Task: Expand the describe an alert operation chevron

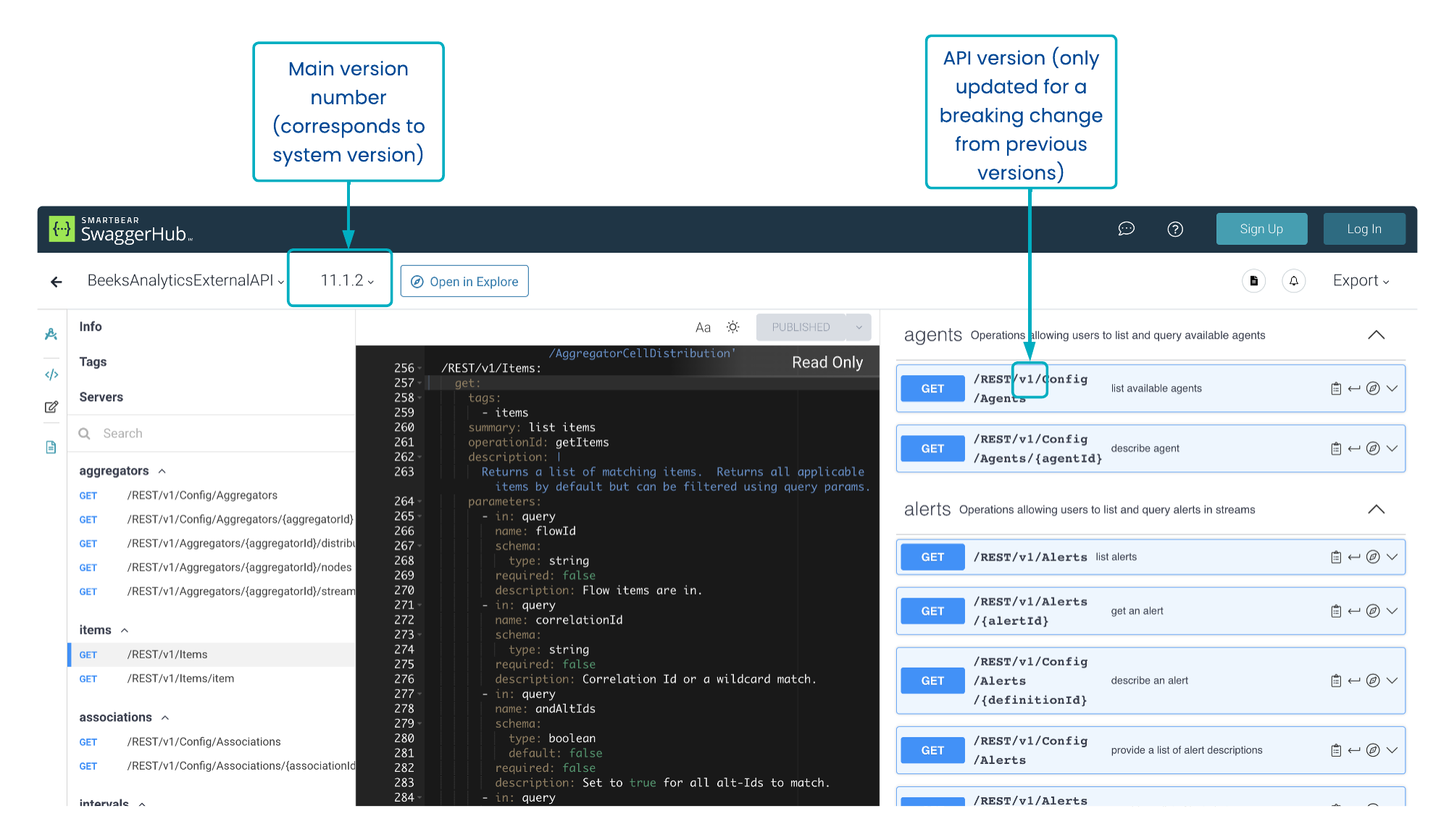Action: 1392,681
